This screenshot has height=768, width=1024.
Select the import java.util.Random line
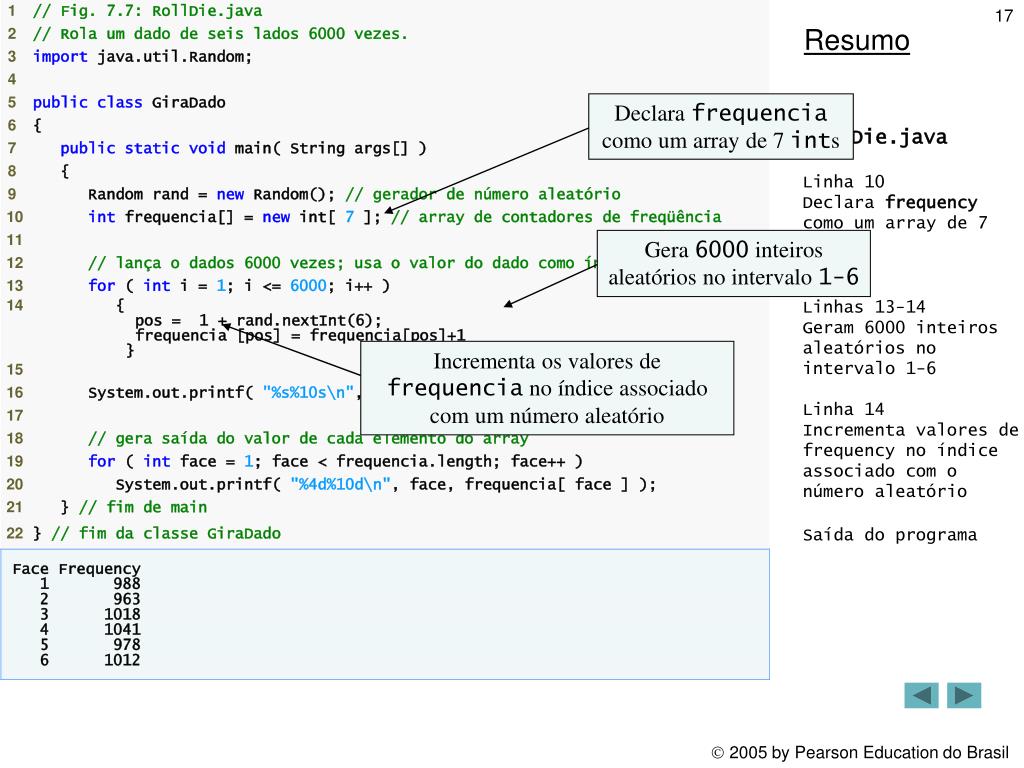pyautogui.click(x=142, y=57)
